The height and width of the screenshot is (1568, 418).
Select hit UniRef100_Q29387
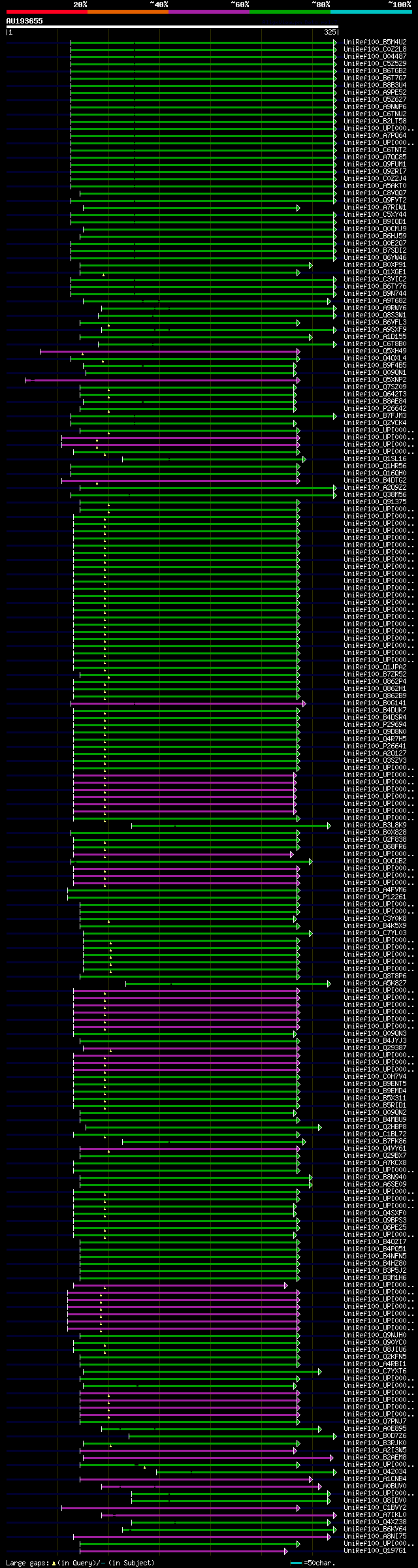[375, 1048]
